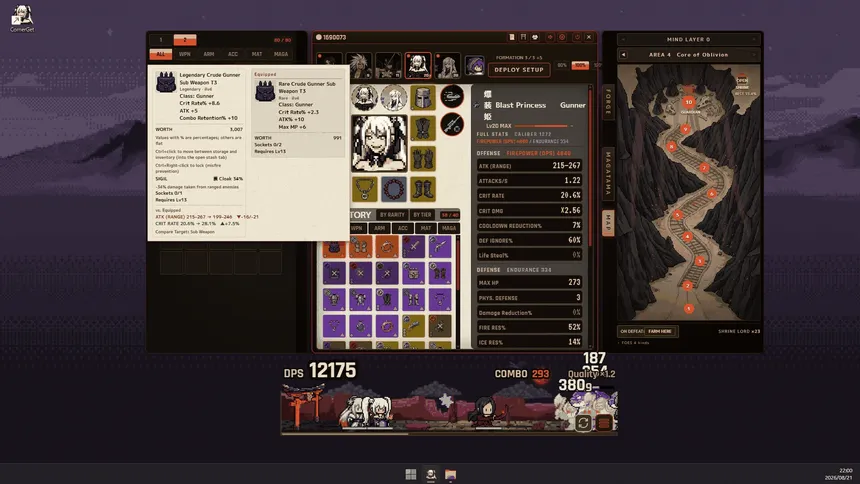Viewport: 860px width, 484px height.
Task: Select the highlighted 100% option
Action: click(580, 65)
